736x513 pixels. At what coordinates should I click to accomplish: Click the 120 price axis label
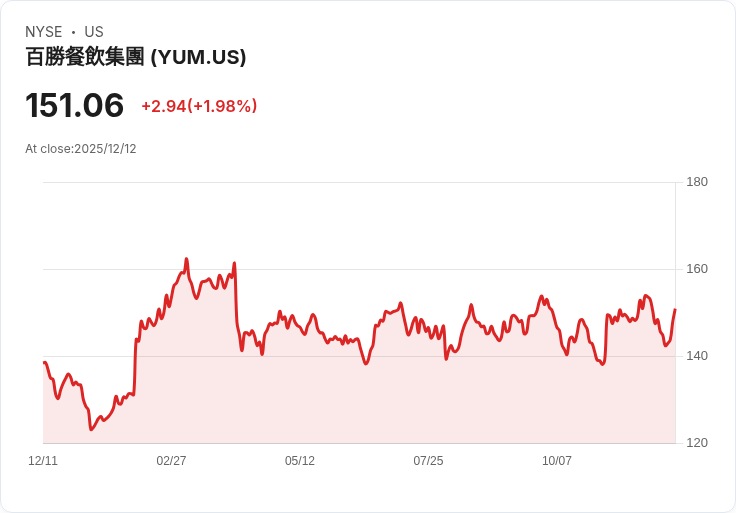click(x=697, y=443)
